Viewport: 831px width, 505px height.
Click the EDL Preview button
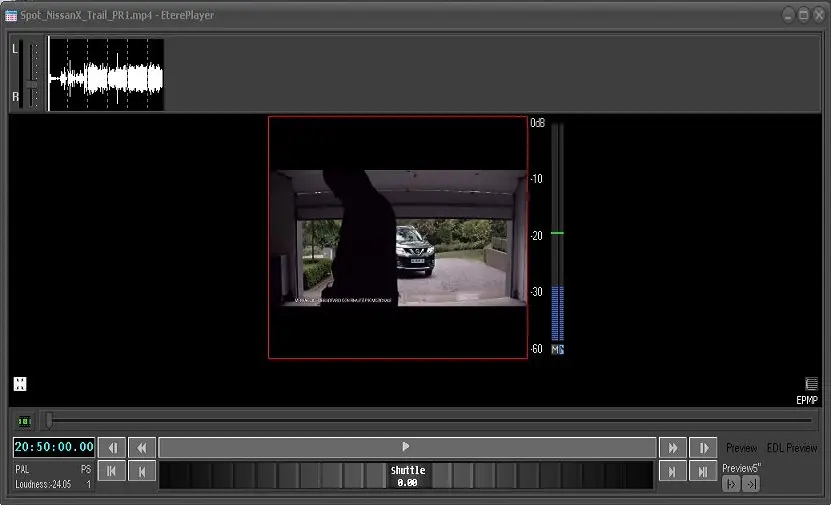(x=792, y=448)
